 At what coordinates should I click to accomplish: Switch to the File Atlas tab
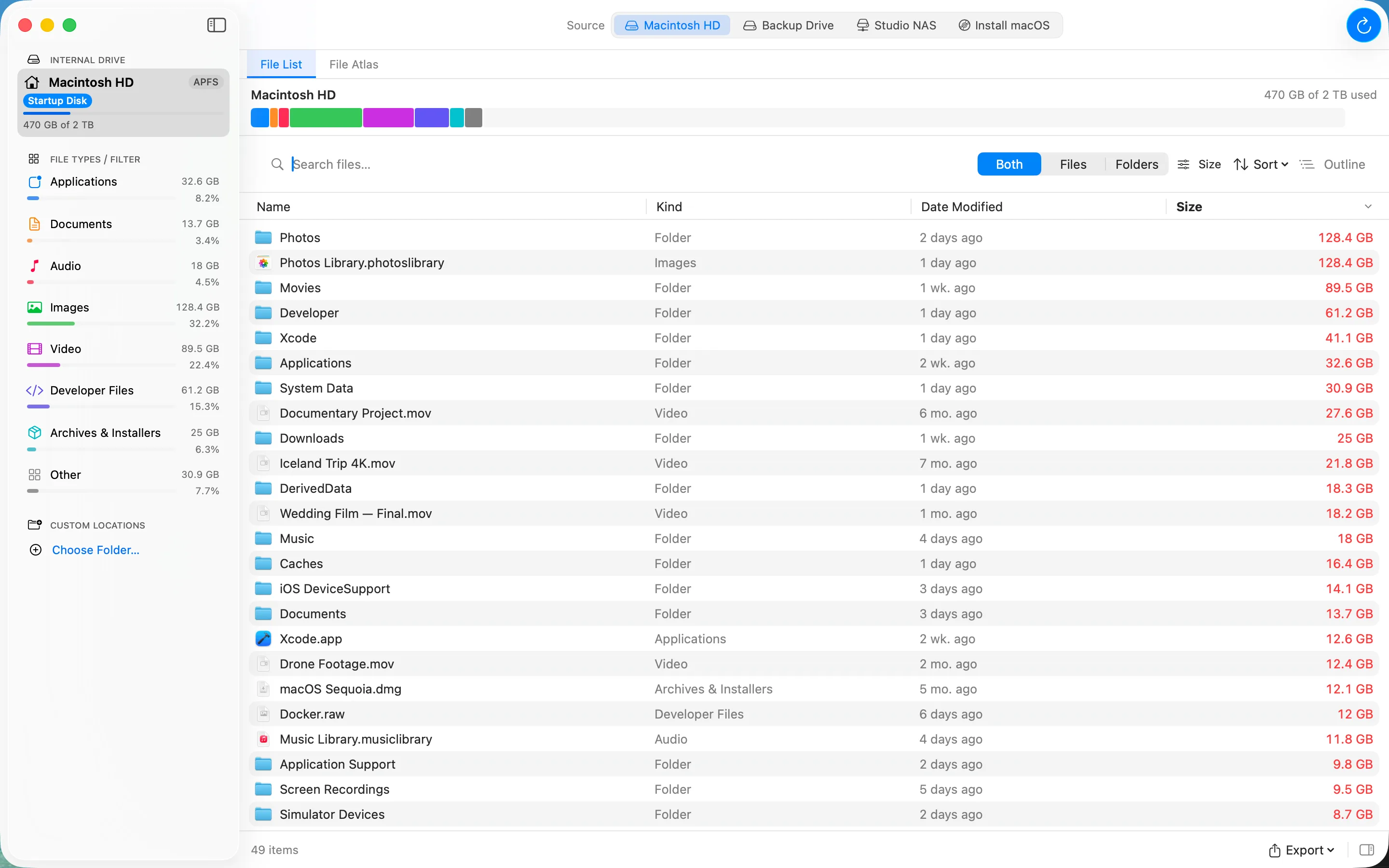[354, 64]
